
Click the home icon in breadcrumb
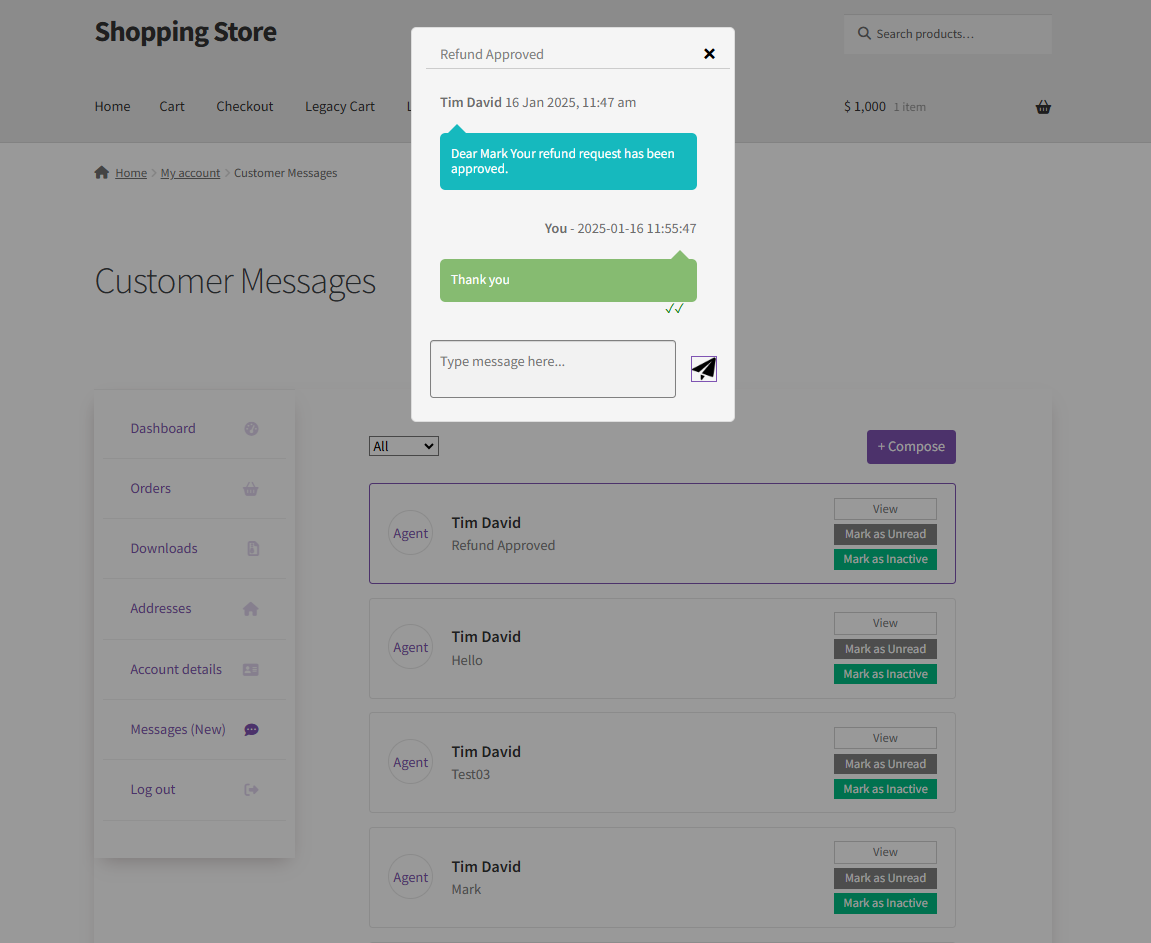(101, 172)
